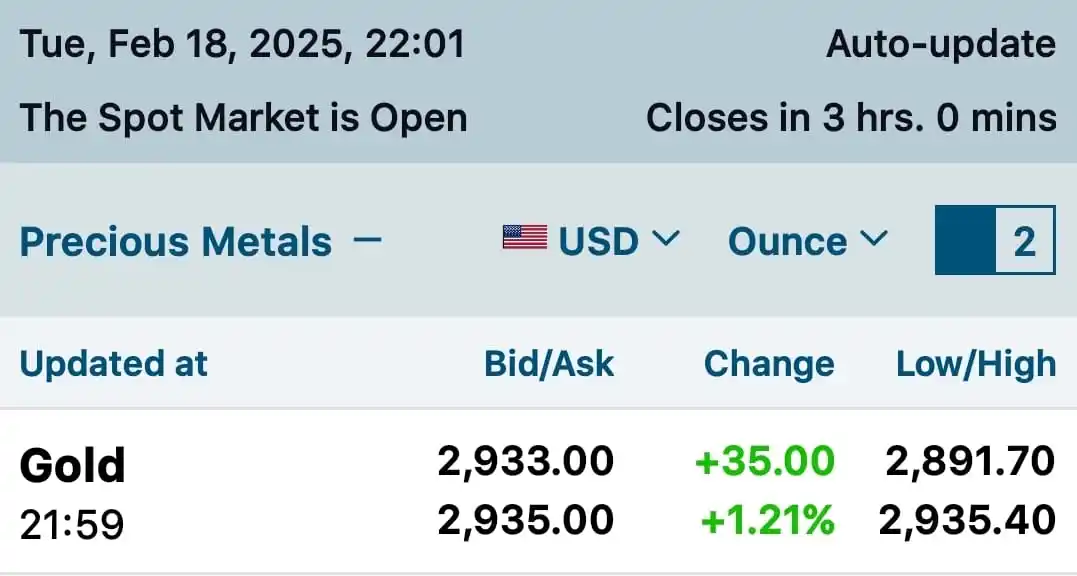Click the Gold bid price 2,933.00
The image size is (1077, 576).
526,462
